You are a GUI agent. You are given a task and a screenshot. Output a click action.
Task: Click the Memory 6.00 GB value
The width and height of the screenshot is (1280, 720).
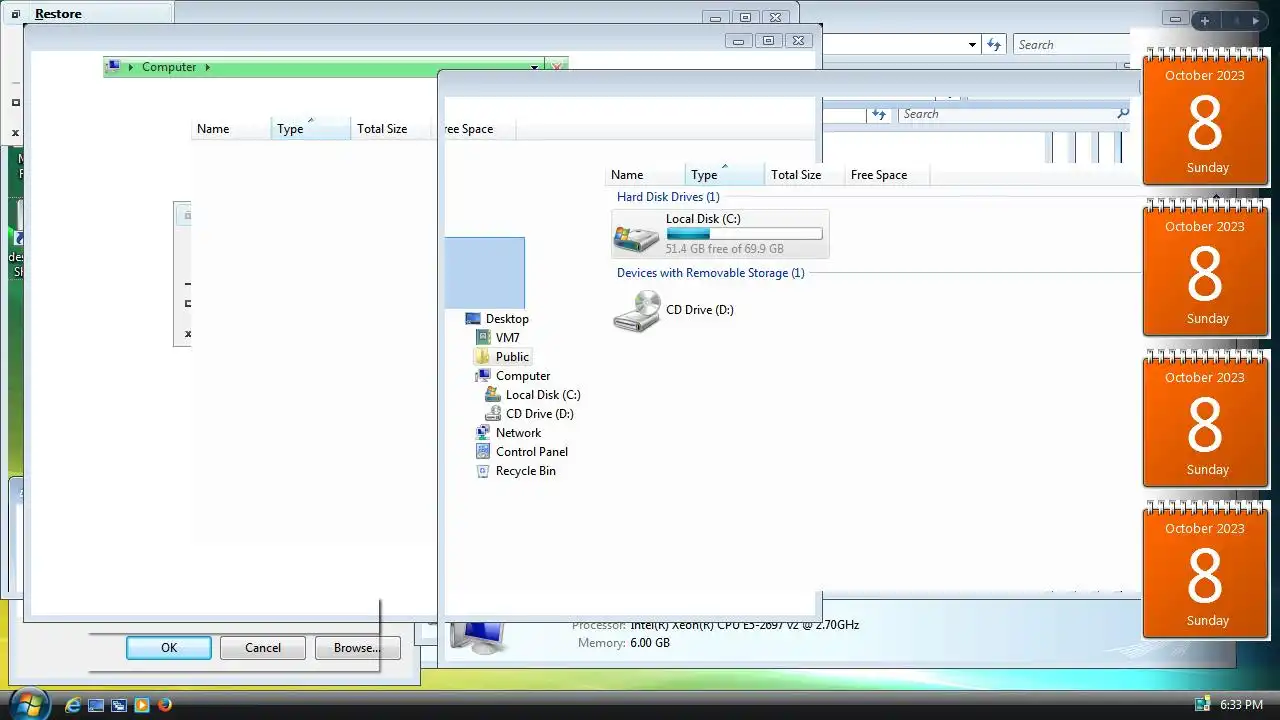[x=650, y=643]
